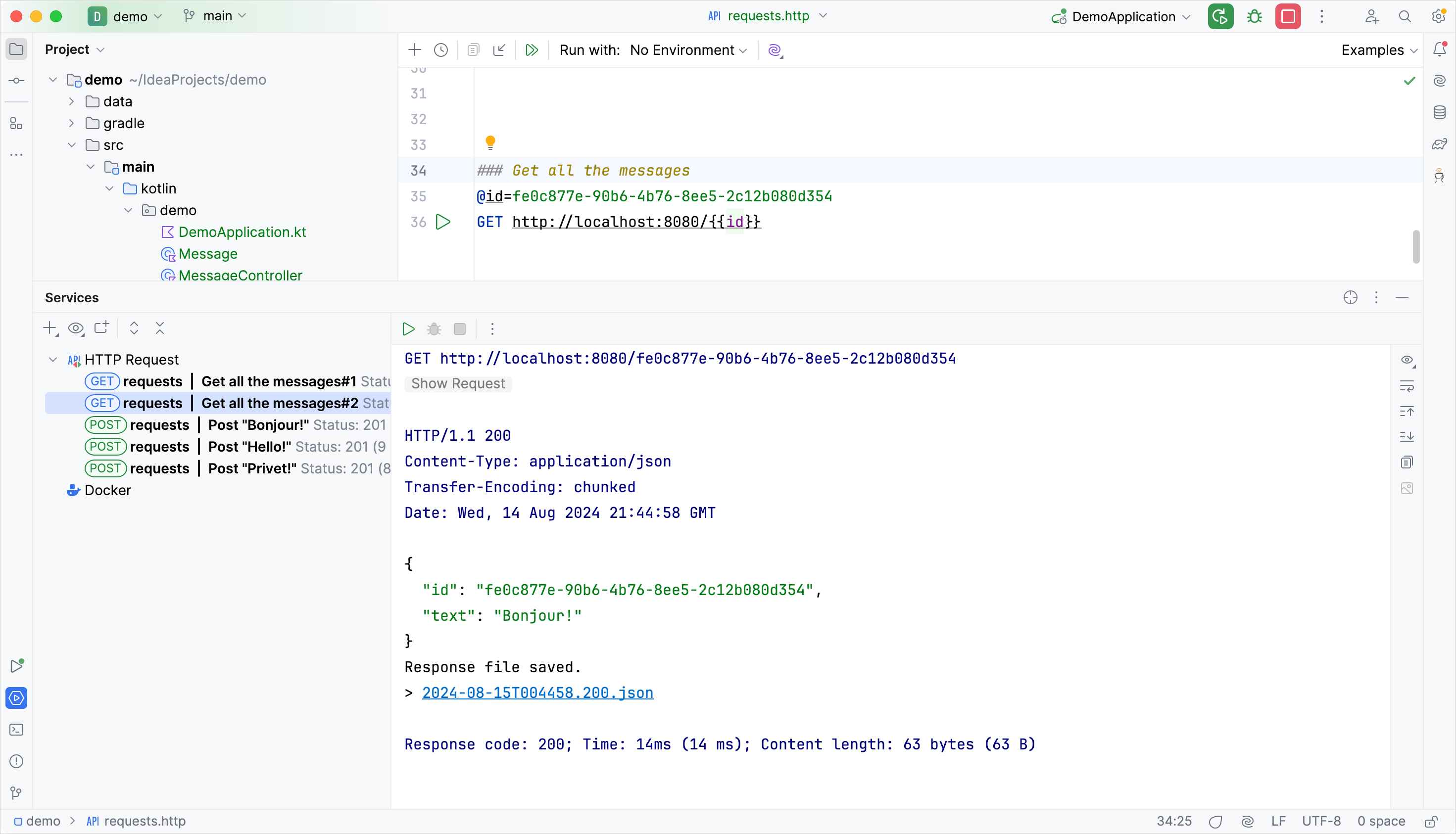Viewport: 1456px width, 834px height.
Task: Open the Problems tool window icon
Action: click(x=16, y=761)
